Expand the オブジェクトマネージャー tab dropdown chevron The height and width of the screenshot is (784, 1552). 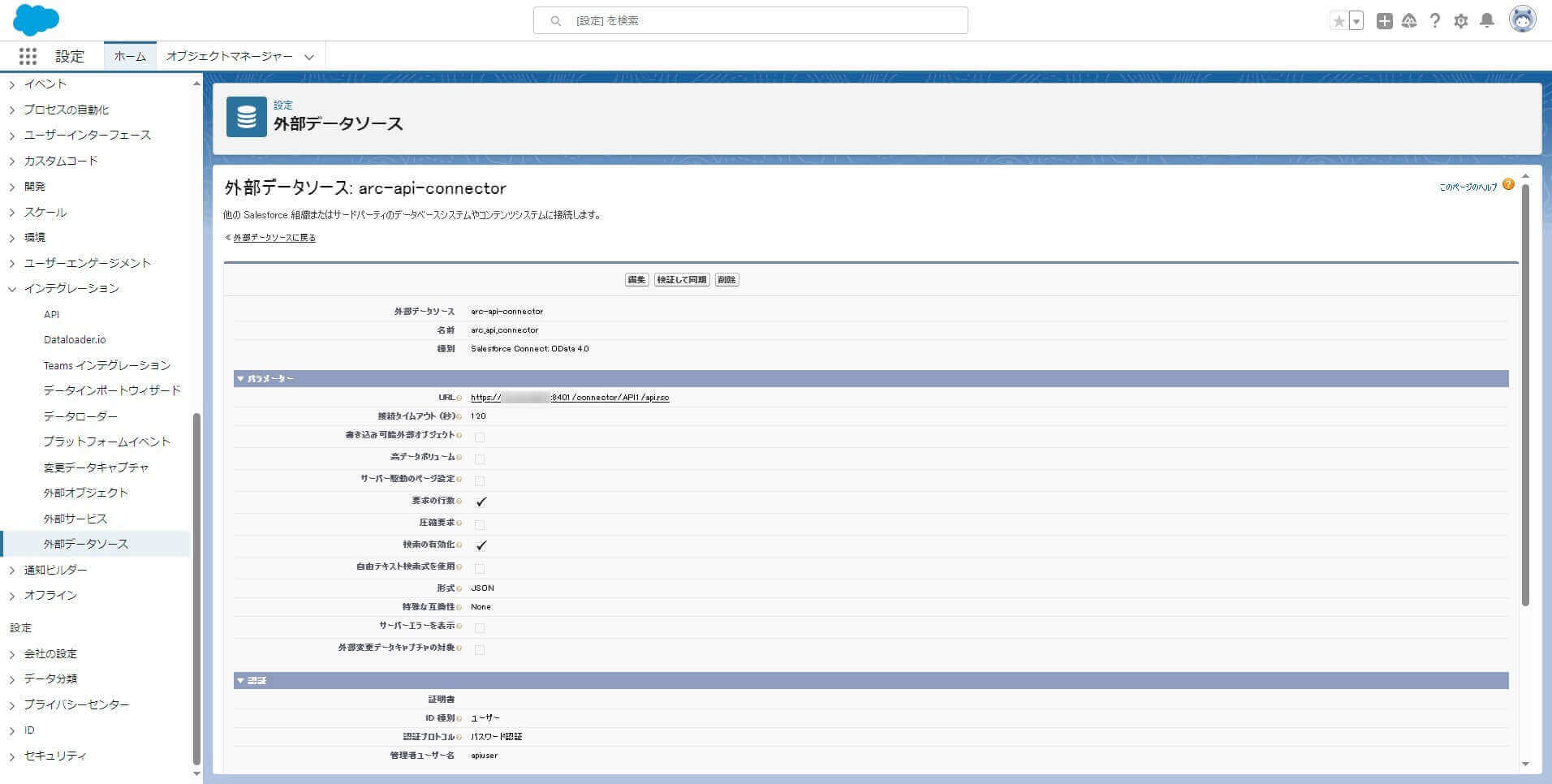pos(308,57)
